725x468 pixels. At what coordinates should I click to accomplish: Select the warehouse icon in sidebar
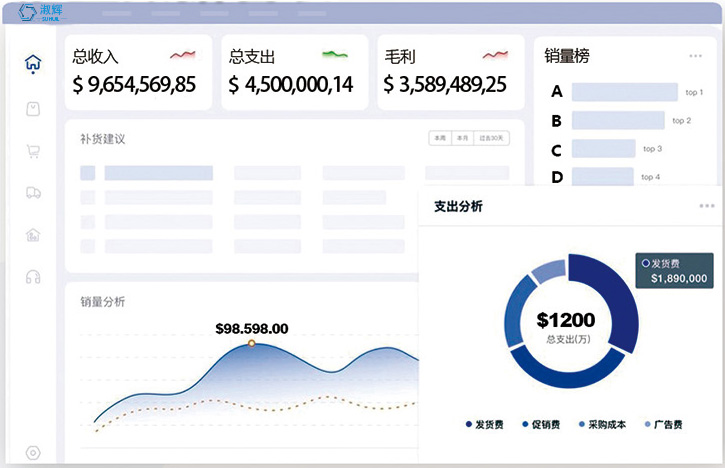click(x=33, y=235)
